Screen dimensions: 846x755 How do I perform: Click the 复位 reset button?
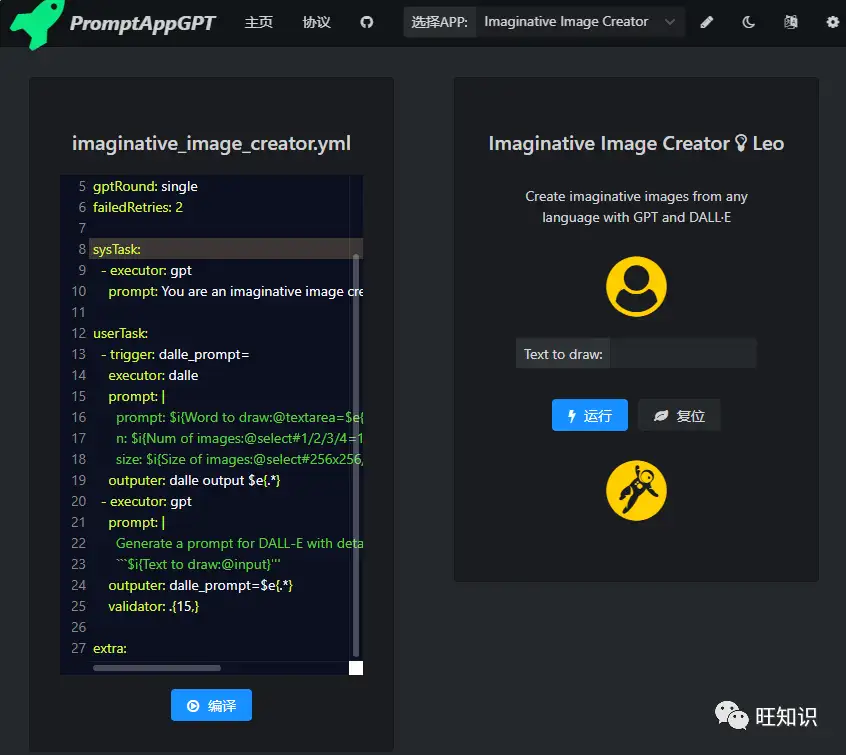pos(679,415)
